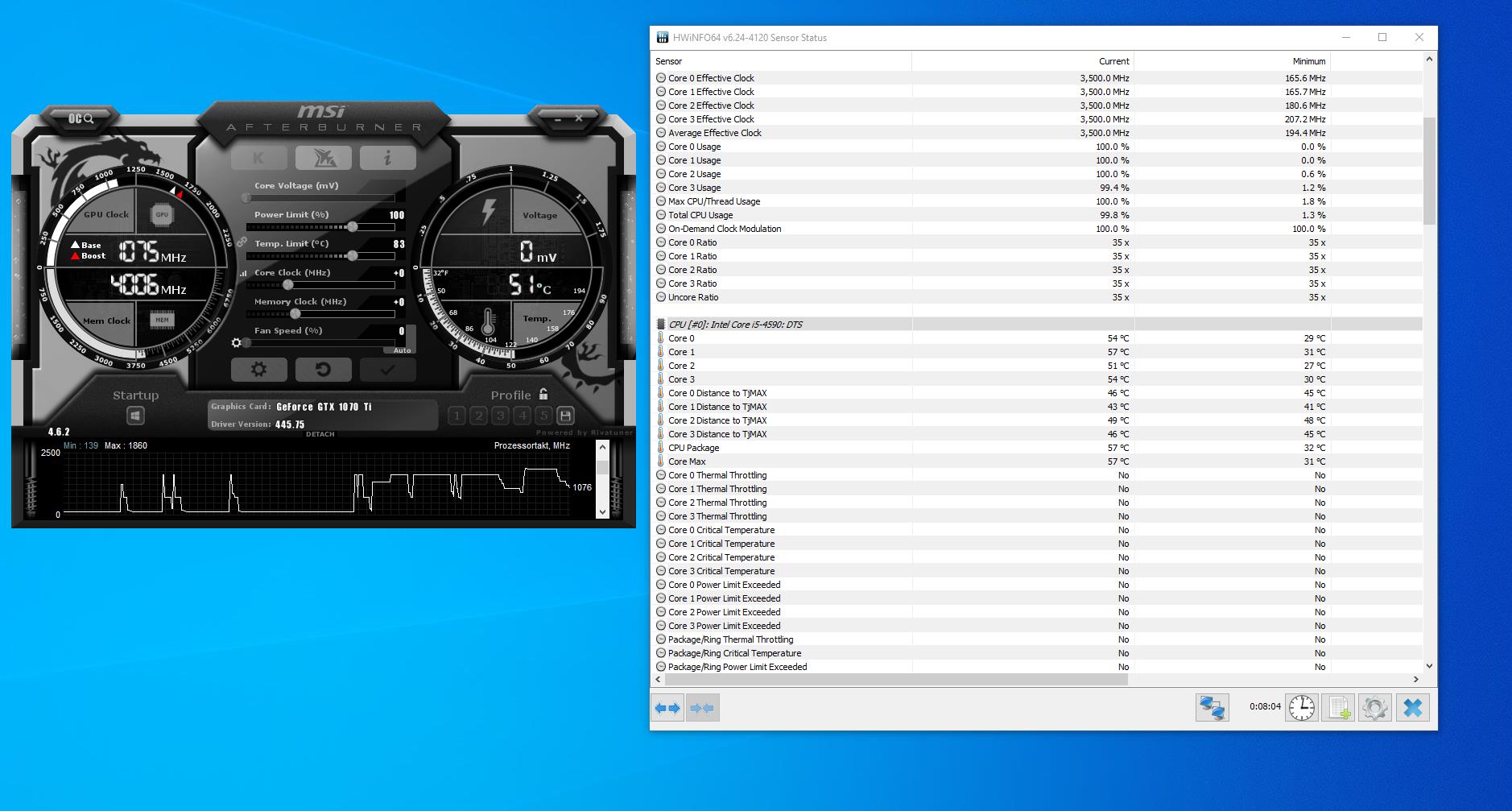
Task: Select the Core Max temperature row
Action: 1037,461
